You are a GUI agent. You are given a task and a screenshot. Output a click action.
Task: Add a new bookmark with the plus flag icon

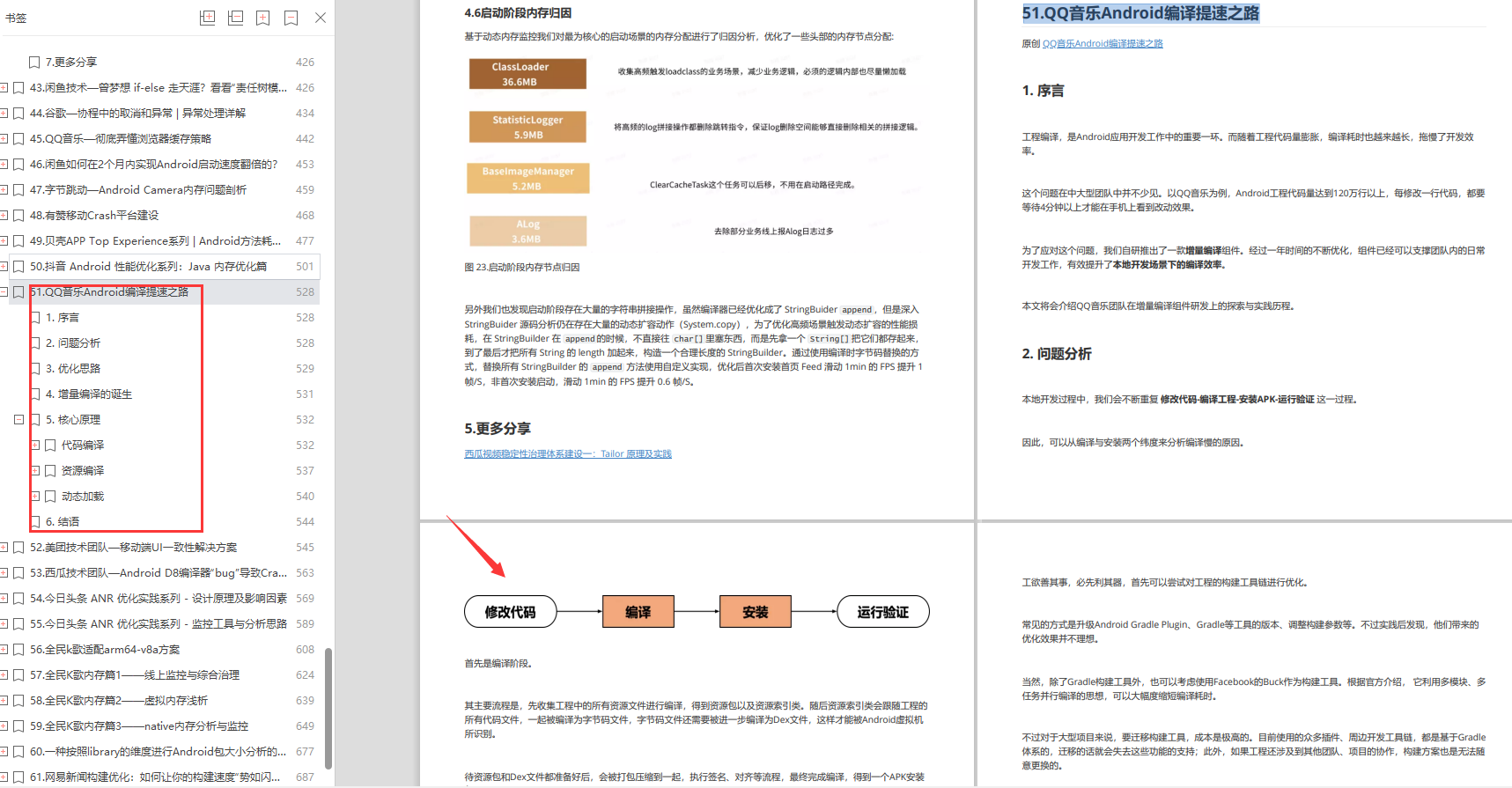click(263, 18)
